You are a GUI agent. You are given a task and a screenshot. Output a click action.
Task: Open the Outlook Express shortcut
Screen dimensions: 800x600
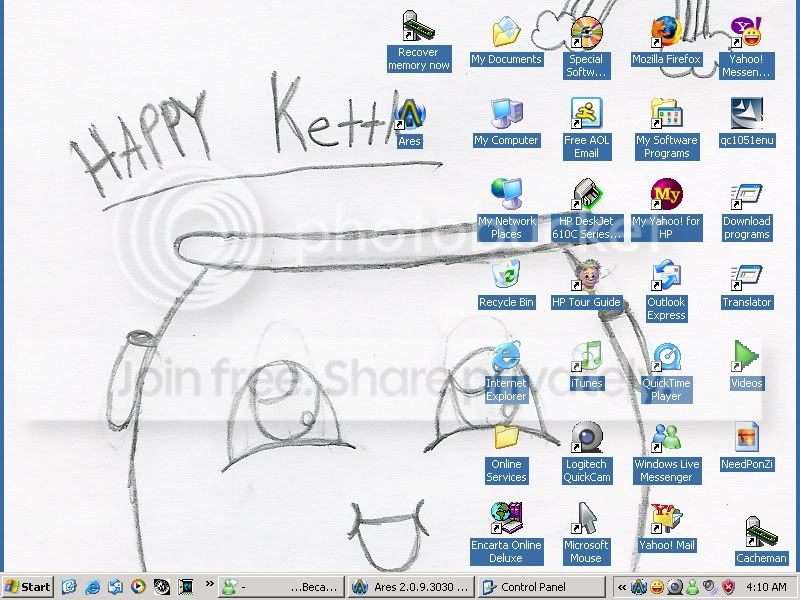coord(666,276)
